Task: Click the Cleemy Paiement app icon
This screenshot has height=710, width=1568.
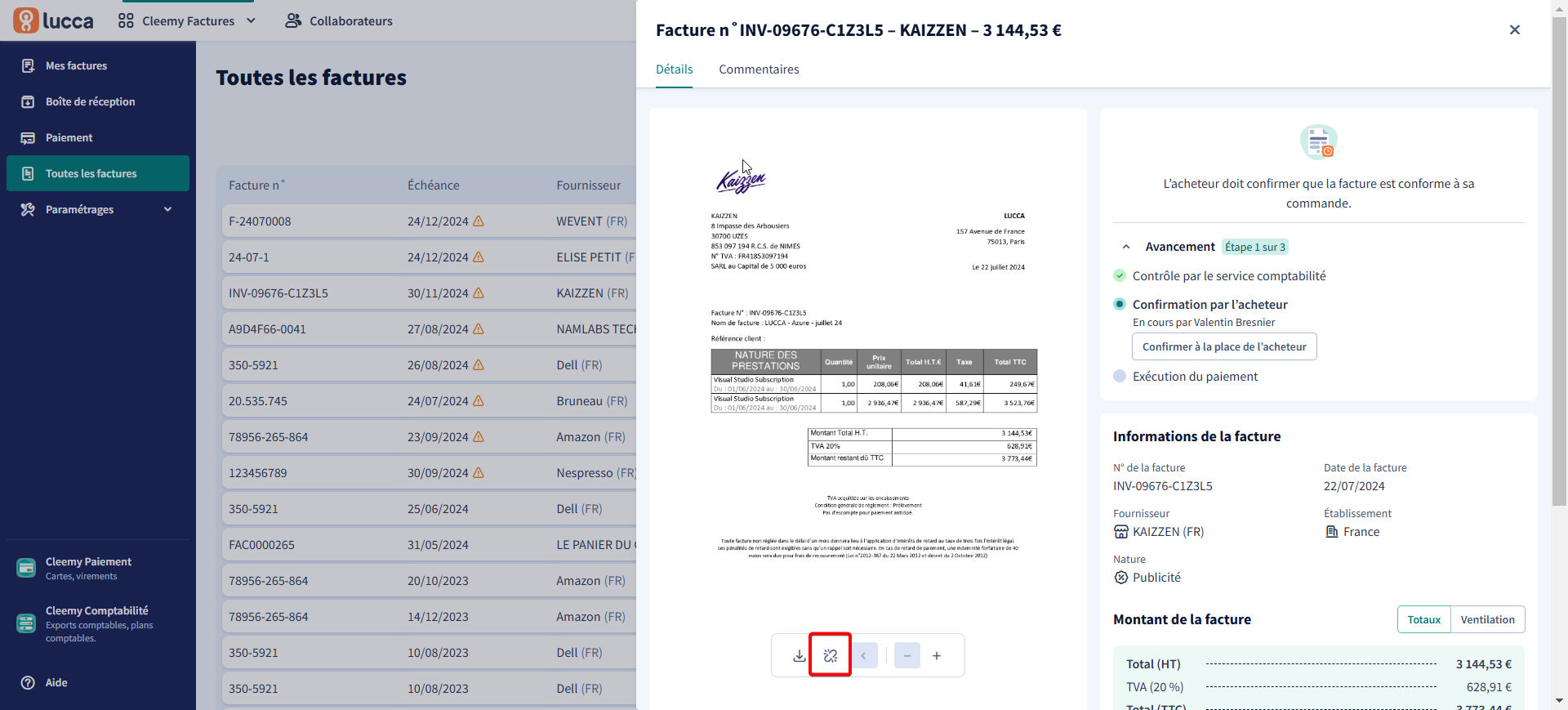Action: 26,567
